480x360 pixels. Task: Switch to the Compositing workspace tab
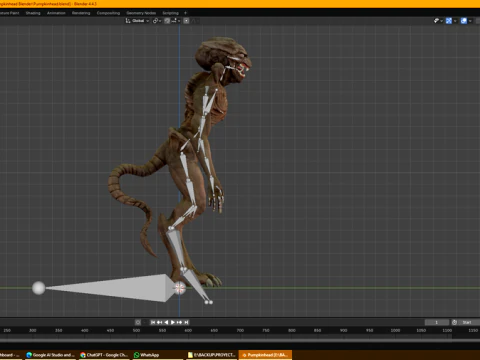[x=108, y=13]
